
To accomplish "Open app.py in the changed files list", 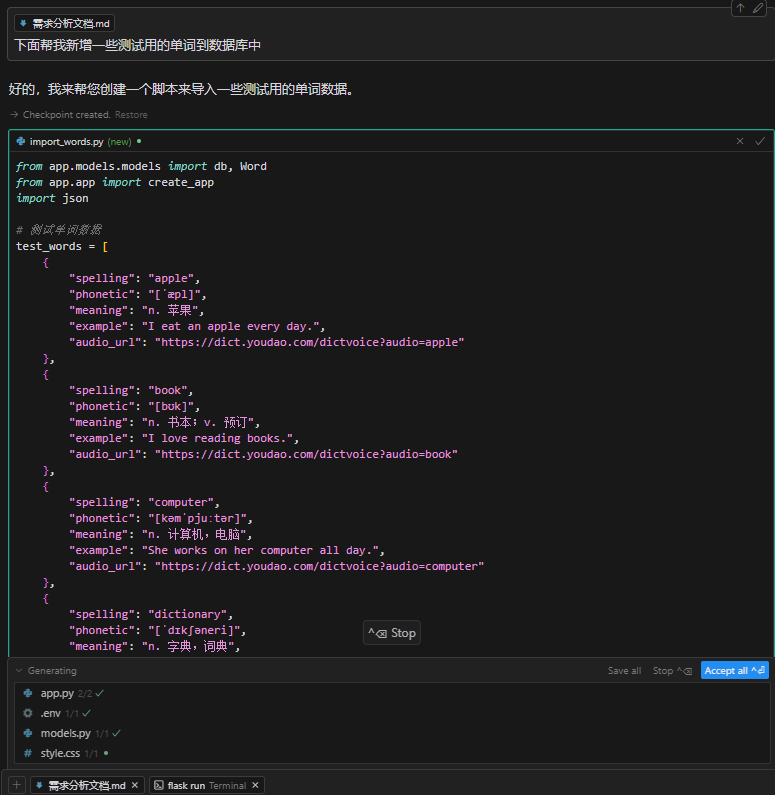I will click(x=57, y=693).
